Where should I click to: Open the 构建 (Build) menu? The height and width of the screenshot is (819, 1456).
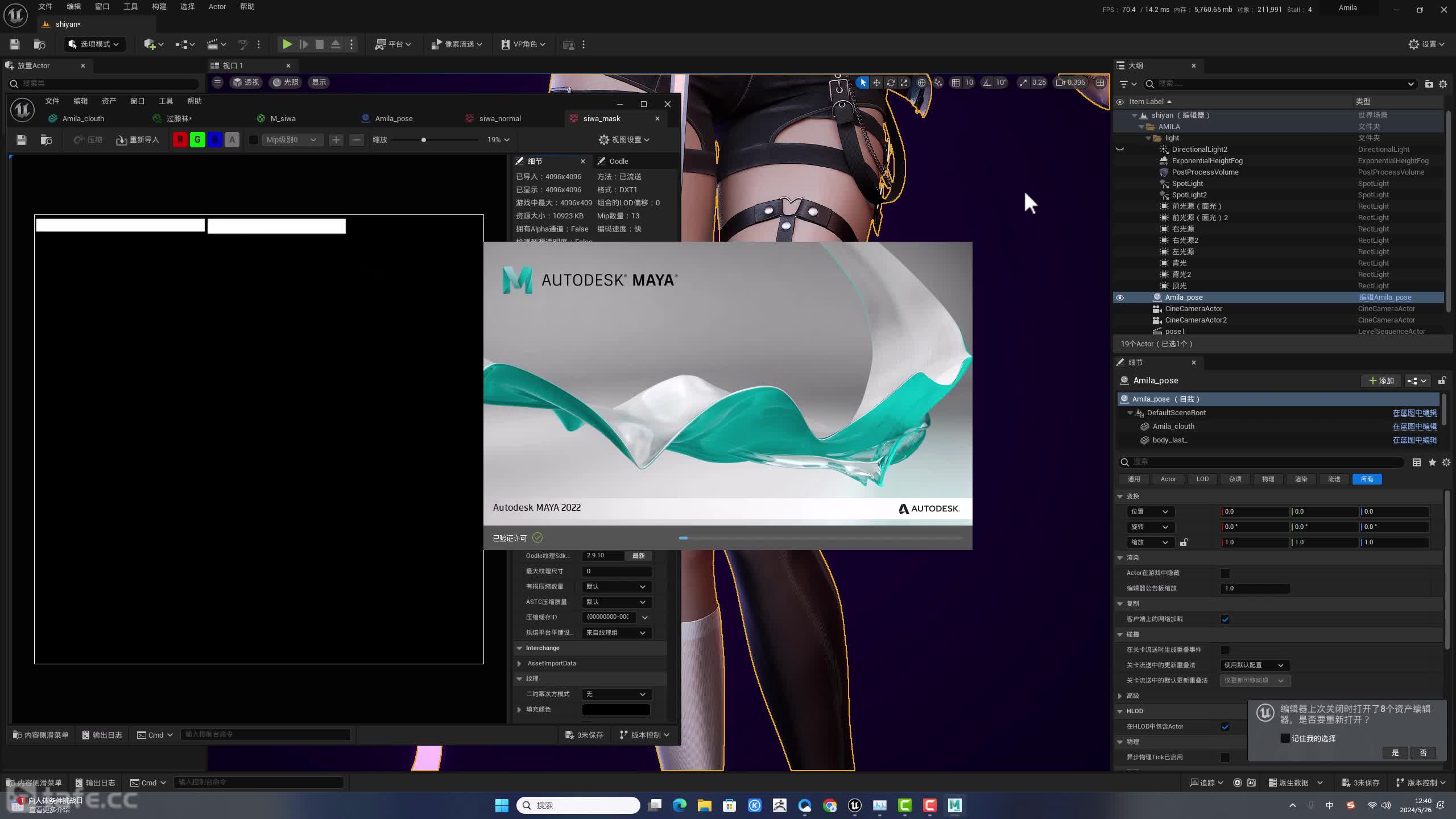(159, 7)
